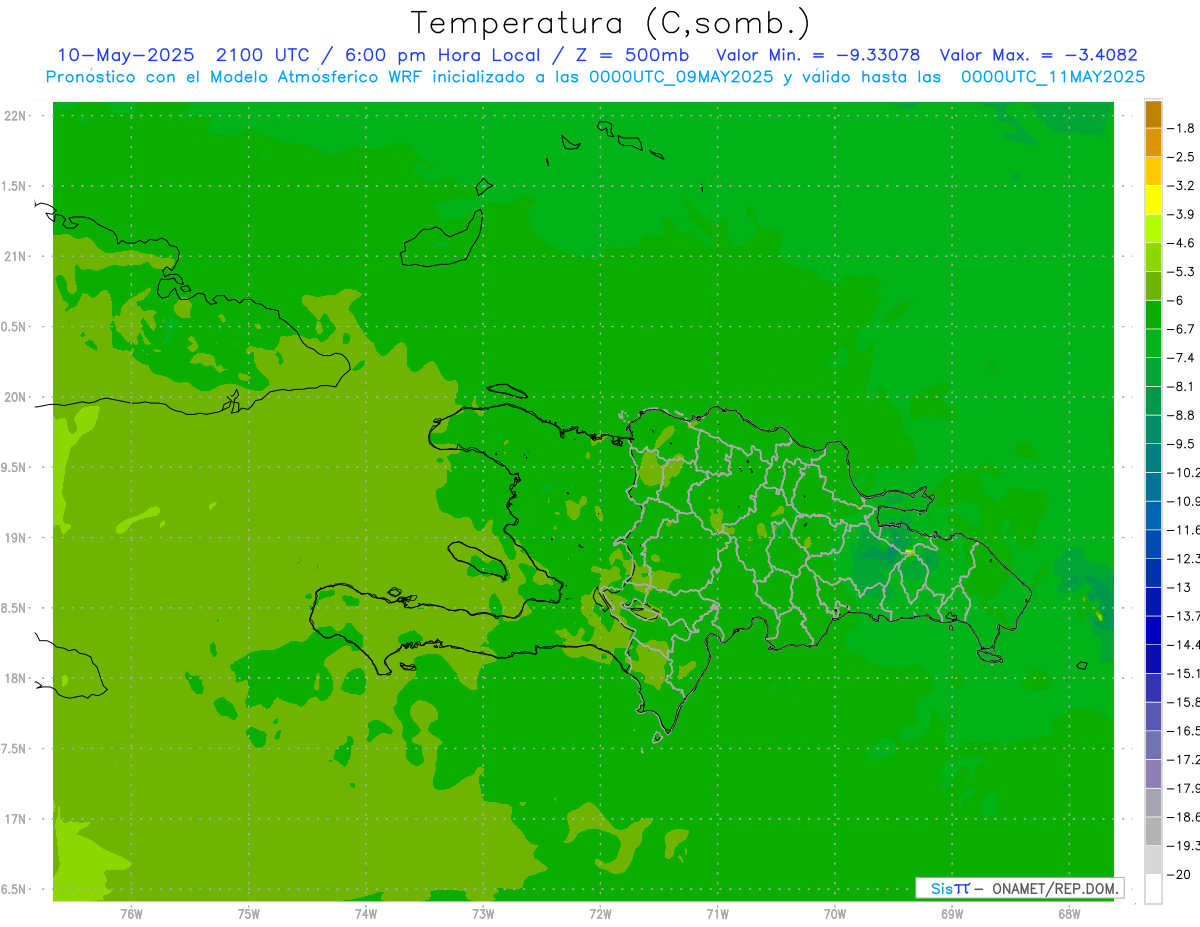The width and height of the screenshot is (1200, 927).
Task: Click the date "10-May-2025" in header
Action: tap(125, 55)
